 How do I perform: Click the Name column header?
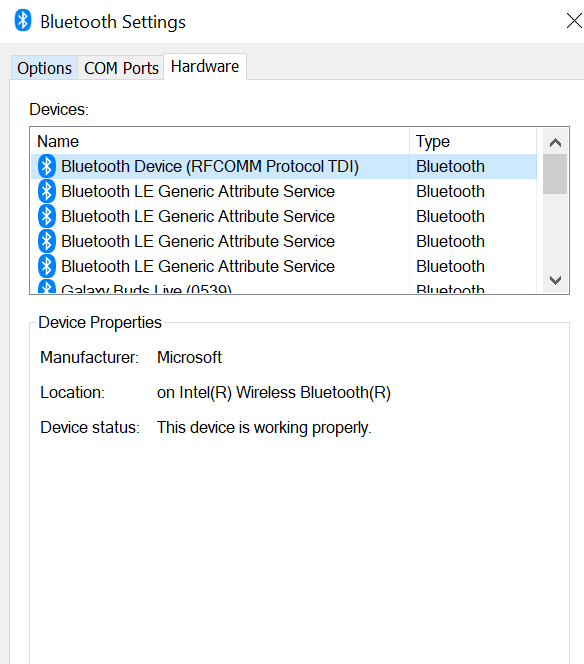click(x=220, y=141)
